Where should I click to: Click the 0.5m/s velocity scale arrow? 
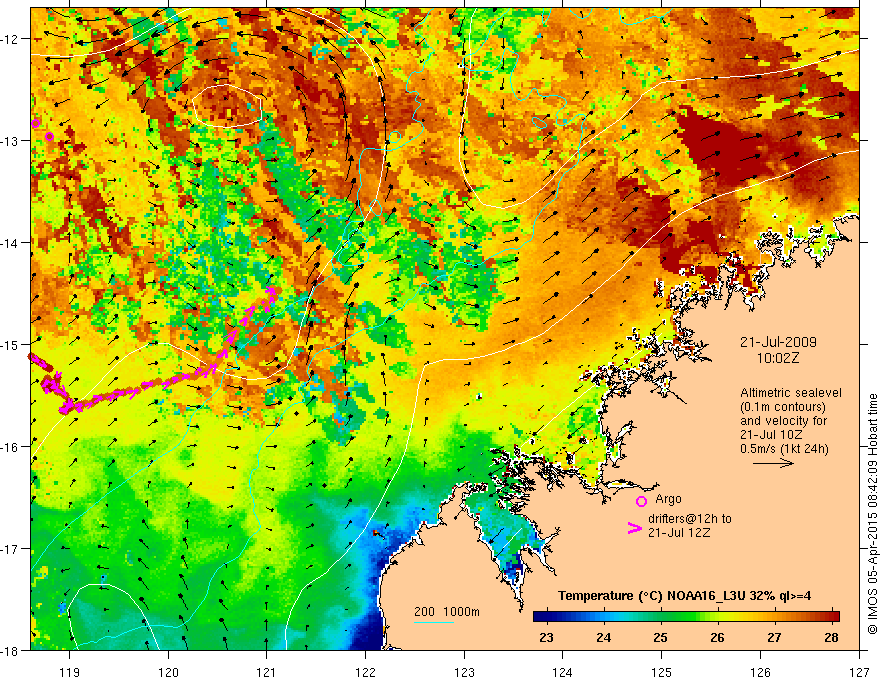[x=773, y=463]
